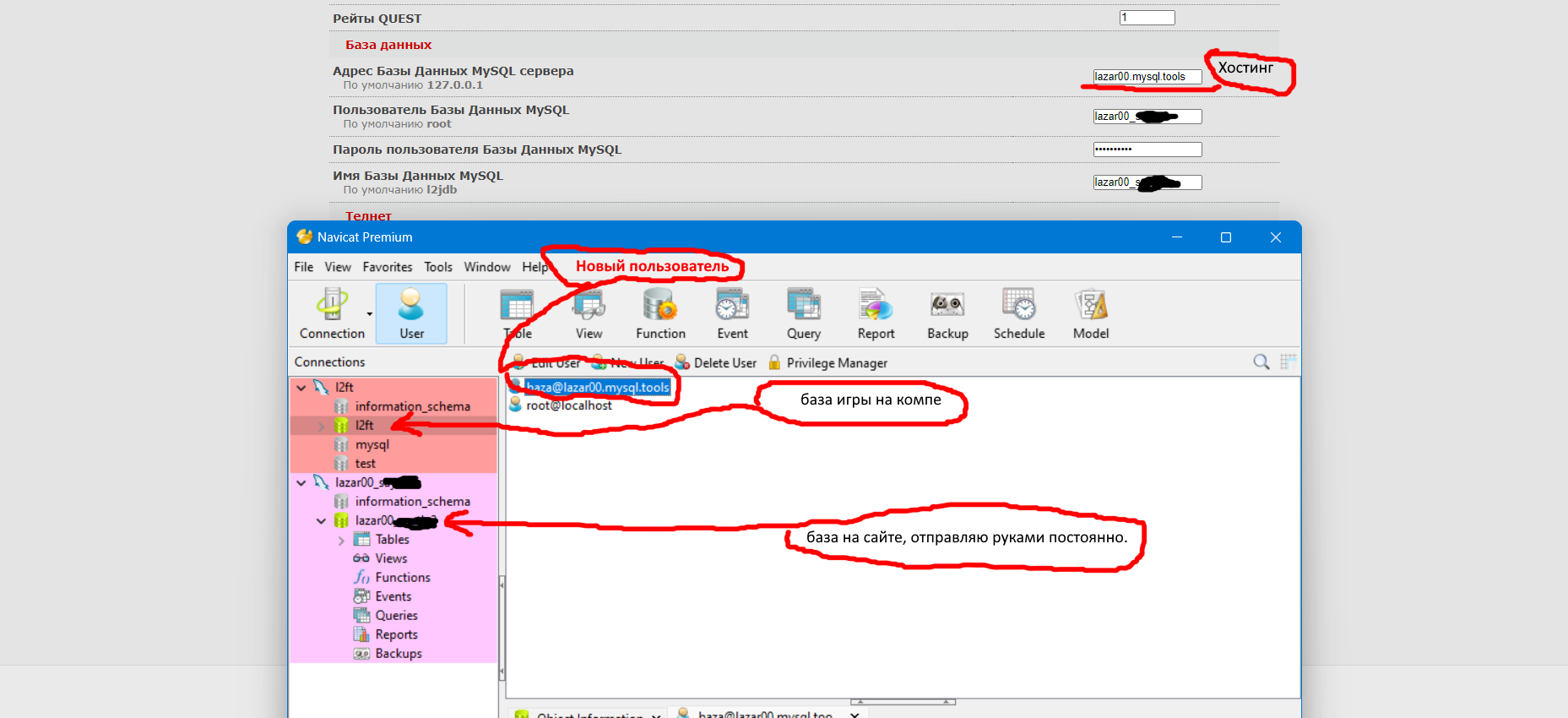Open the Connection dropdown arrow
Viewport: 1568px width, 718px height.
(370, 314)
